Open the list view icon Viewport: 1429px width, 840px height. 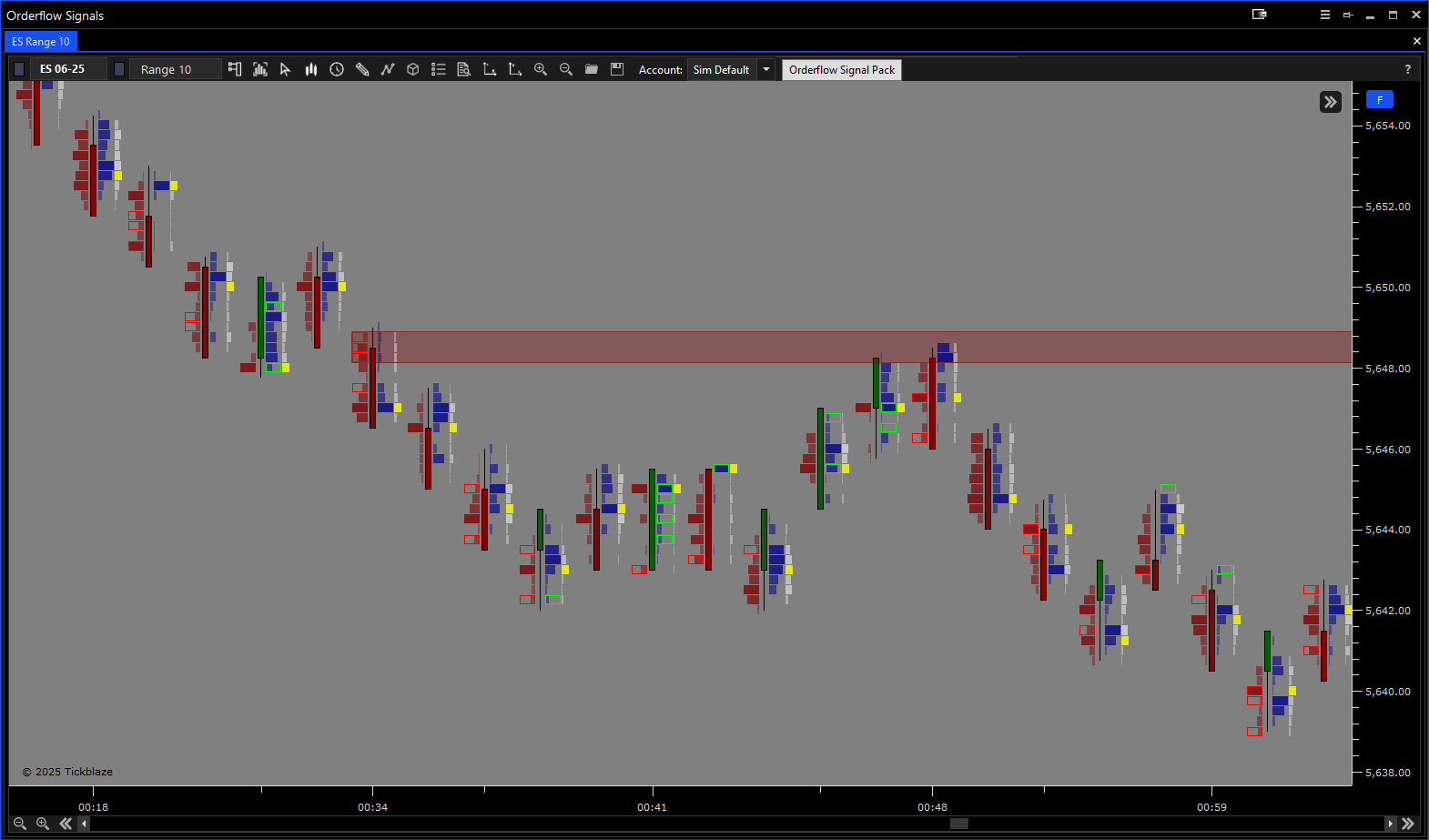tap(439, 69)
